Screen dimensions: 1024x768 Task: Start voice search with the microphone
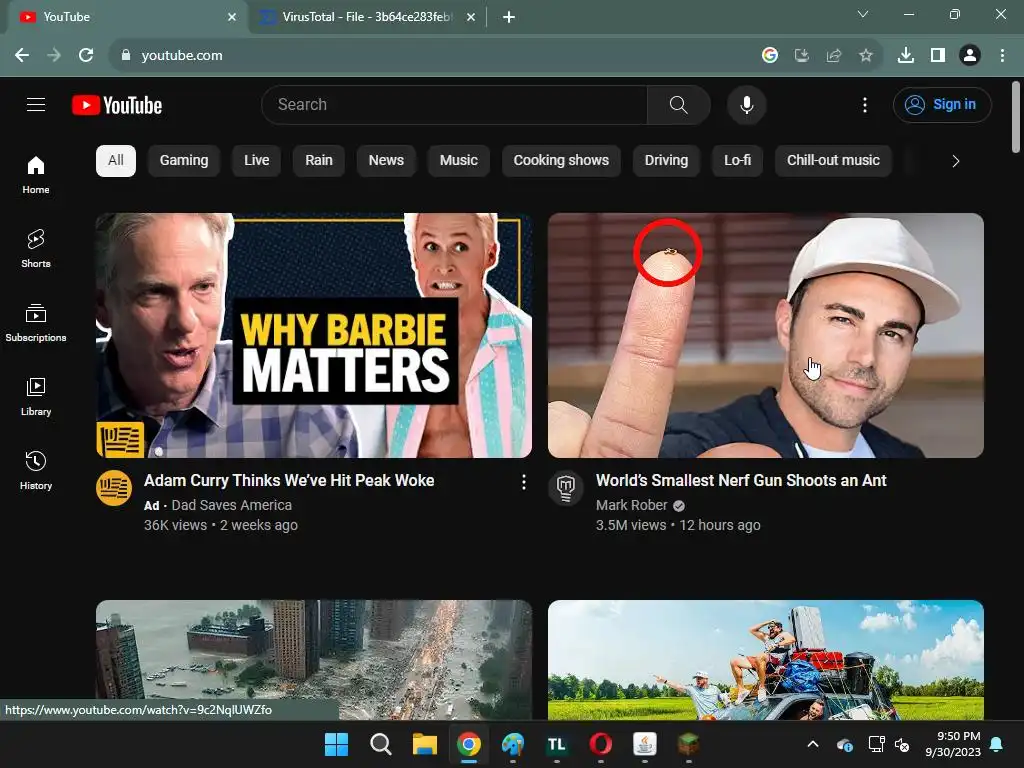click(x=746, y=104)
